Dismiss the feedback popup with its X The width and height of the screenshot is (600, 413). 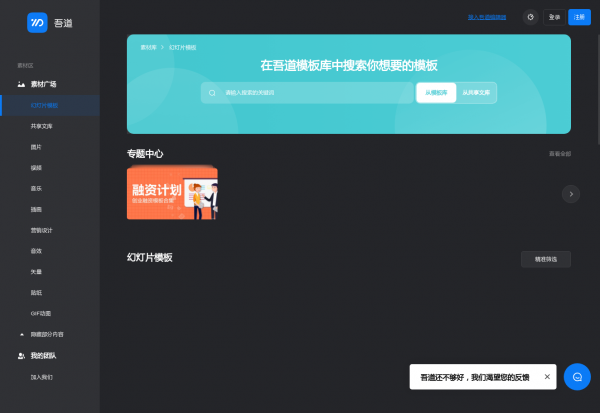[546, 377]
